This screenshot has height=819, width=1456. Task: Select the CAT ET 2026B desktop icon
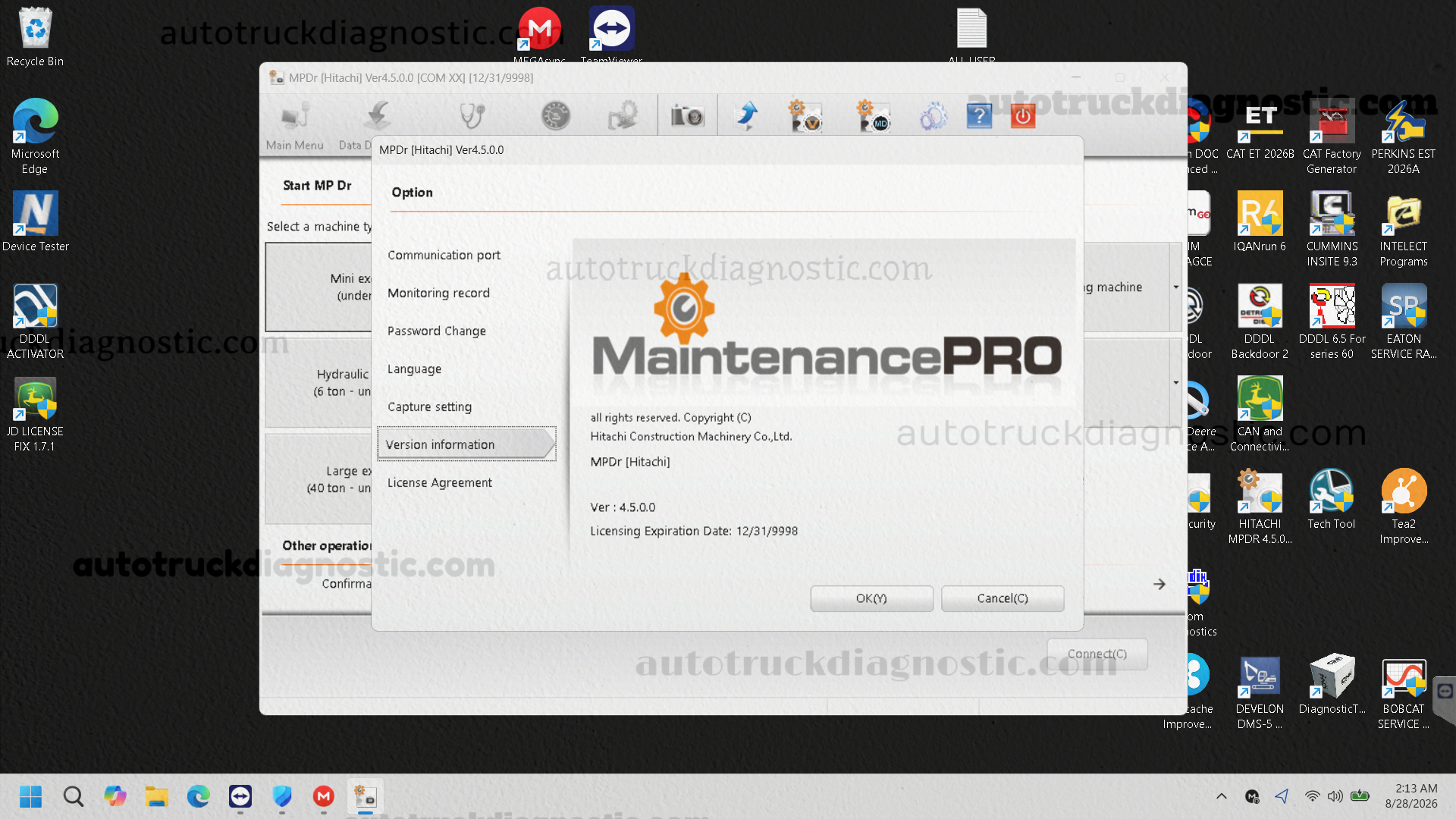(x=1260, y=129)
